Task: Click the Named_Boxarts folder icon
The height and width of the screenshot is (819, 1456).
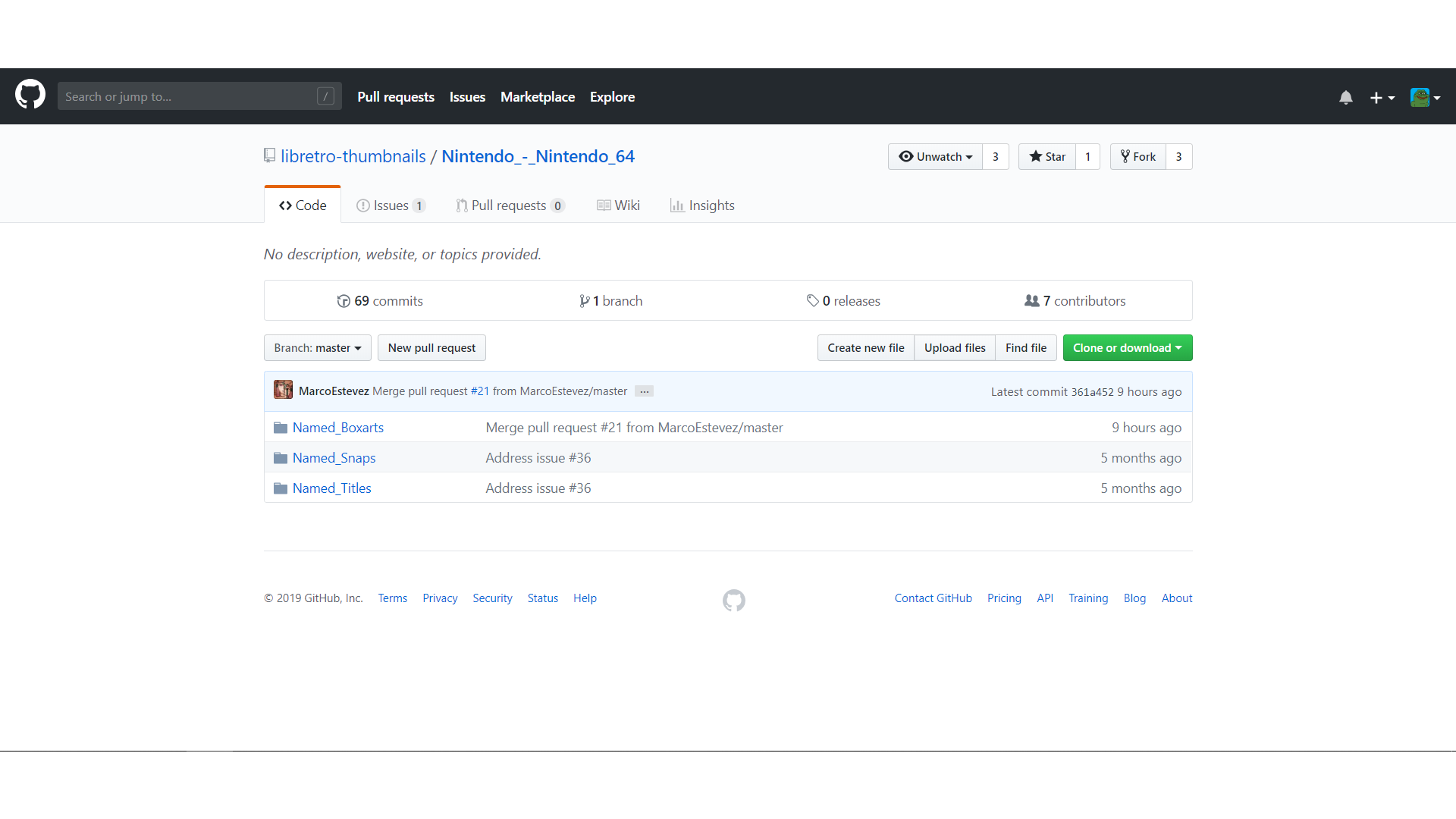Action: point(281,428)
